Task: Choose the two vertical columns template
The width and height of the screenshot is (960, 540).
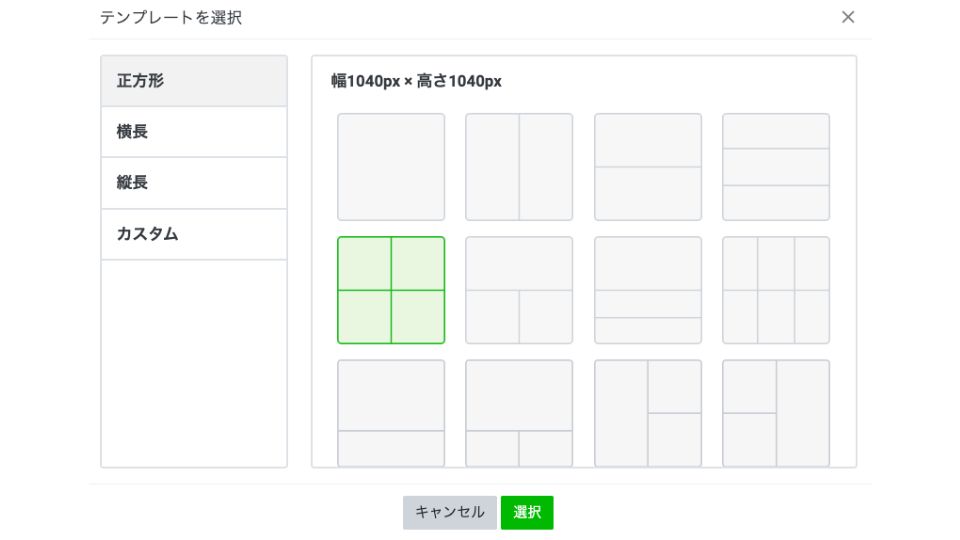Action: [519, 167]
